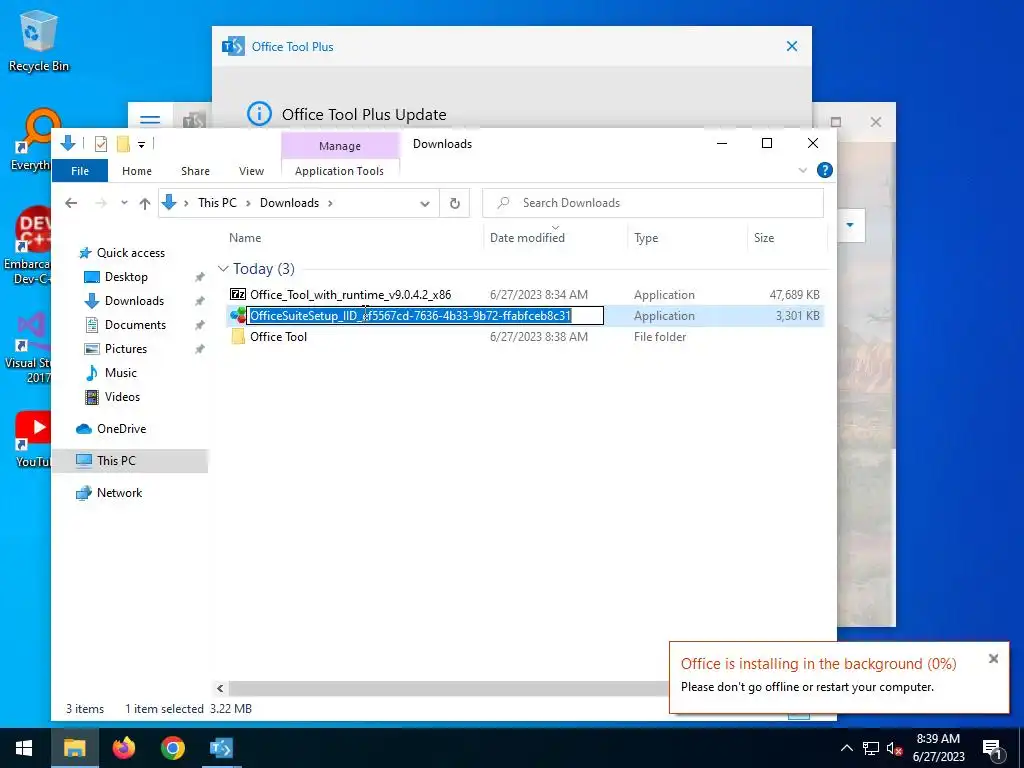Open File Explorer from the taskbar
The width and height of the screenshot is (1024, 768).
pos(74,748)
